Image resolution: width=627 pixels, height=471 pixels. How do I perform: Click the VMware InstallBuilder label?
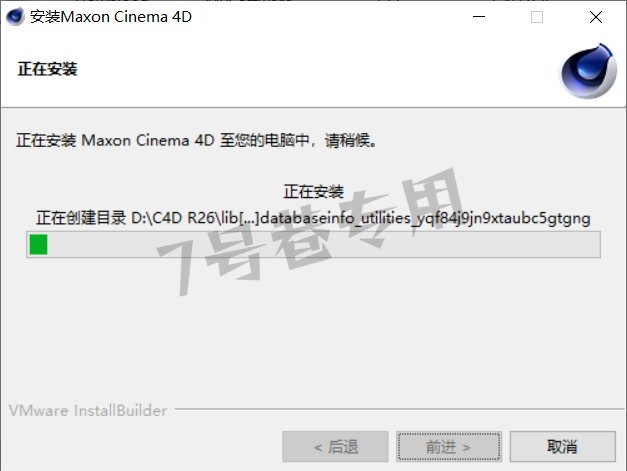[88, 411]
